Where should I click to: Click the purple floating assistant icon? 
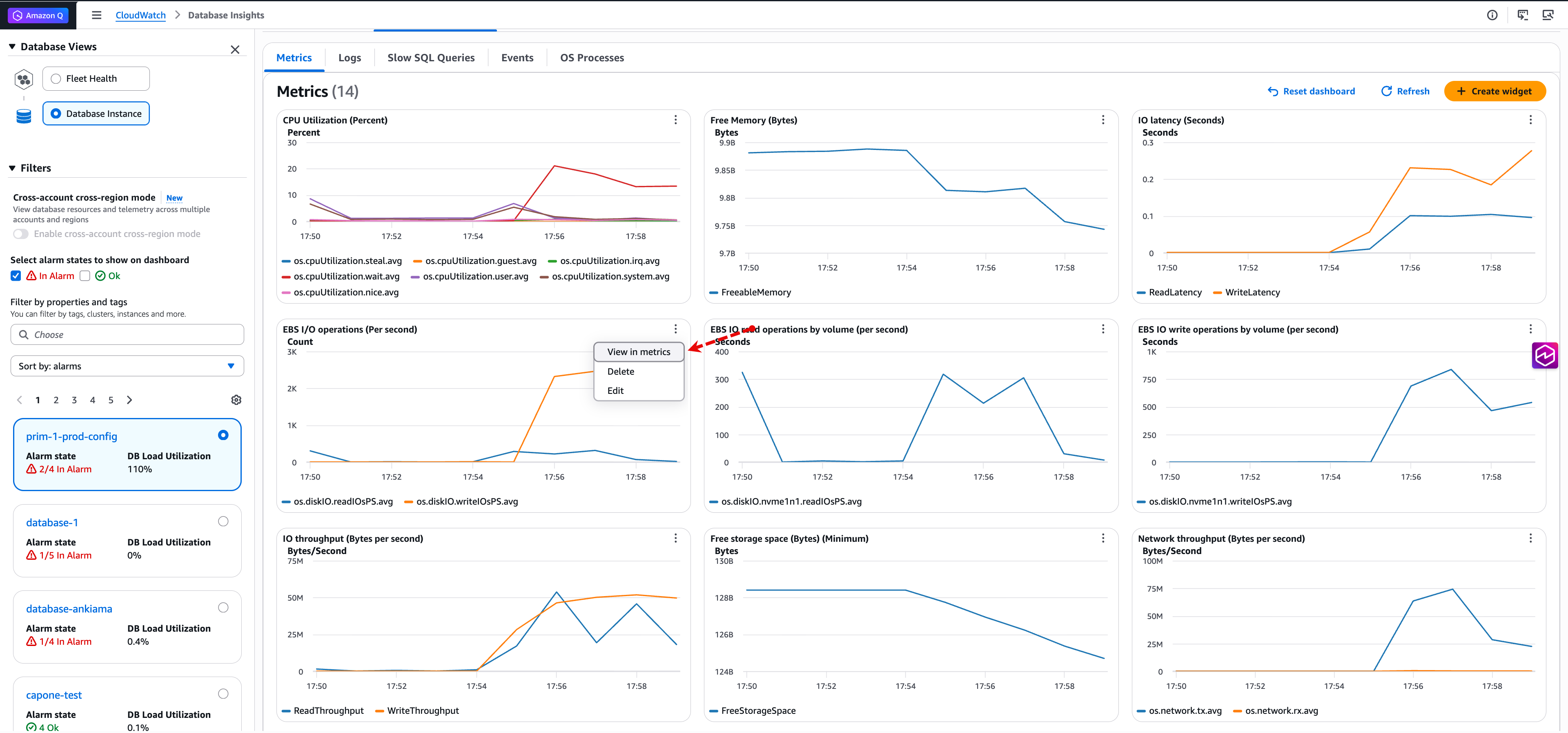tap(1545, 355)
